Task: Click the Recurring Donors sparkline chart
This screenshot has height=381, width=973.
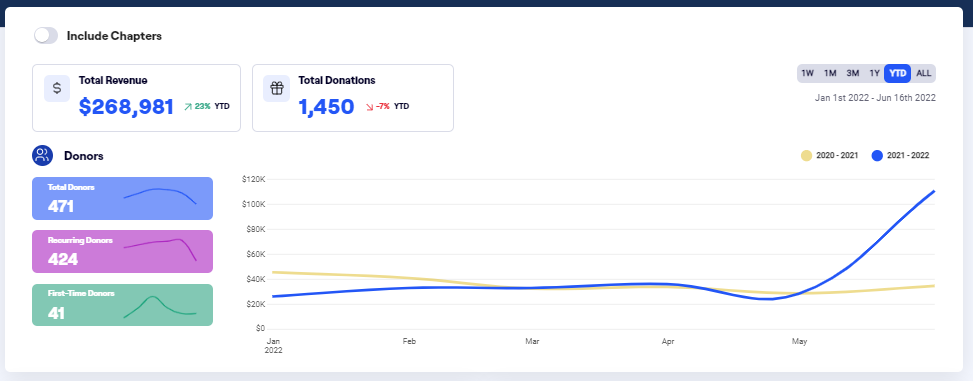Action: coord(160,249)
